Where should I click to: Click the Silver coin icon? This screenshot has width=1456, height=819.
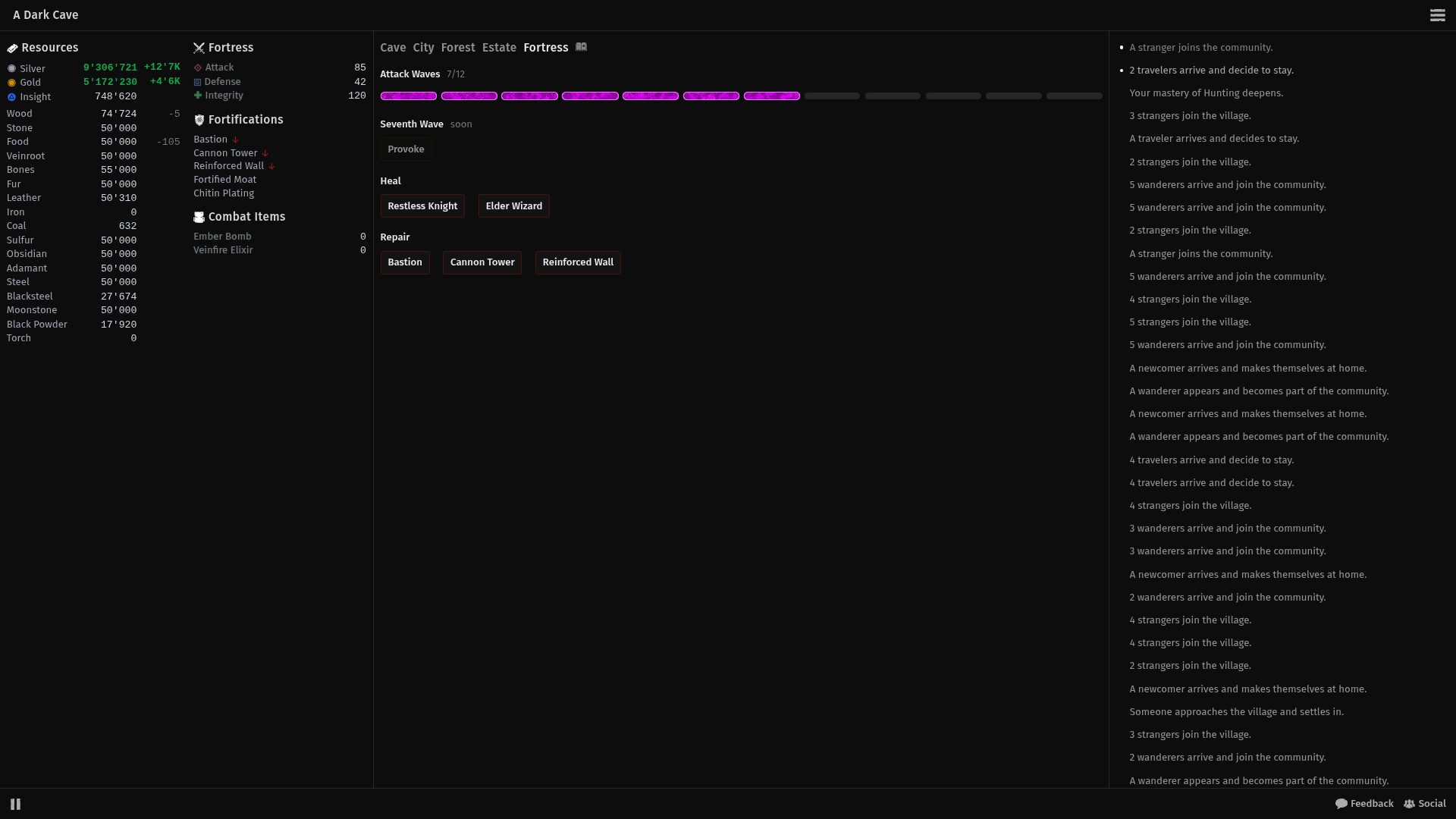click(x=11, y=68)
